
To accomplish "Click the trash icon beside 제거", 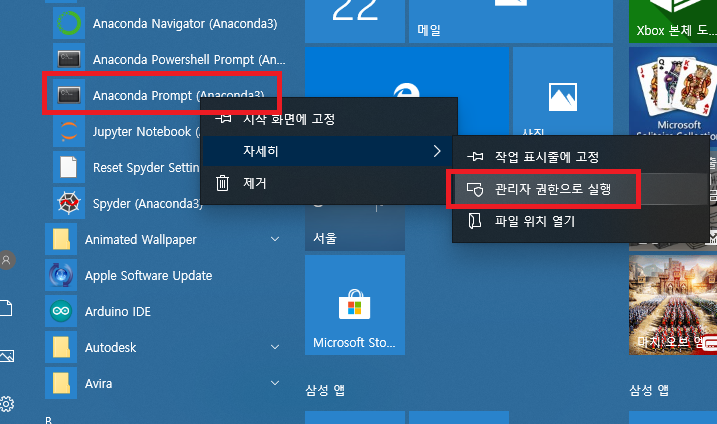I will click(222, 183).
